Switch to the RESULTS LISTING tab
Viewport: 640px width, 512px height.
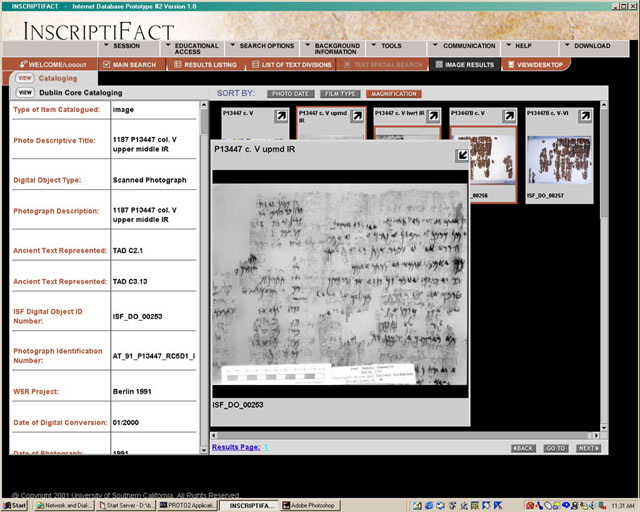click(206, 65)
